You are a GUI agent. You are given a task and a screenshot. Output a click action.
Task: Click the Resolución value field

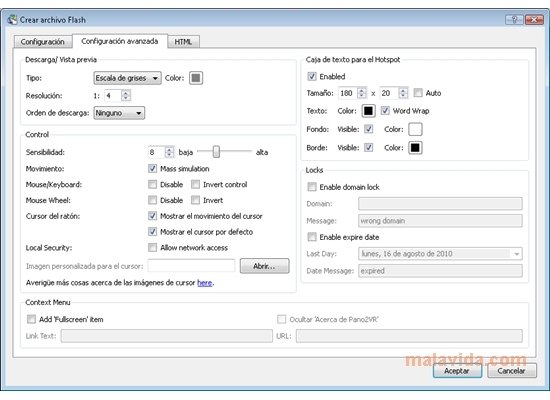113,95
